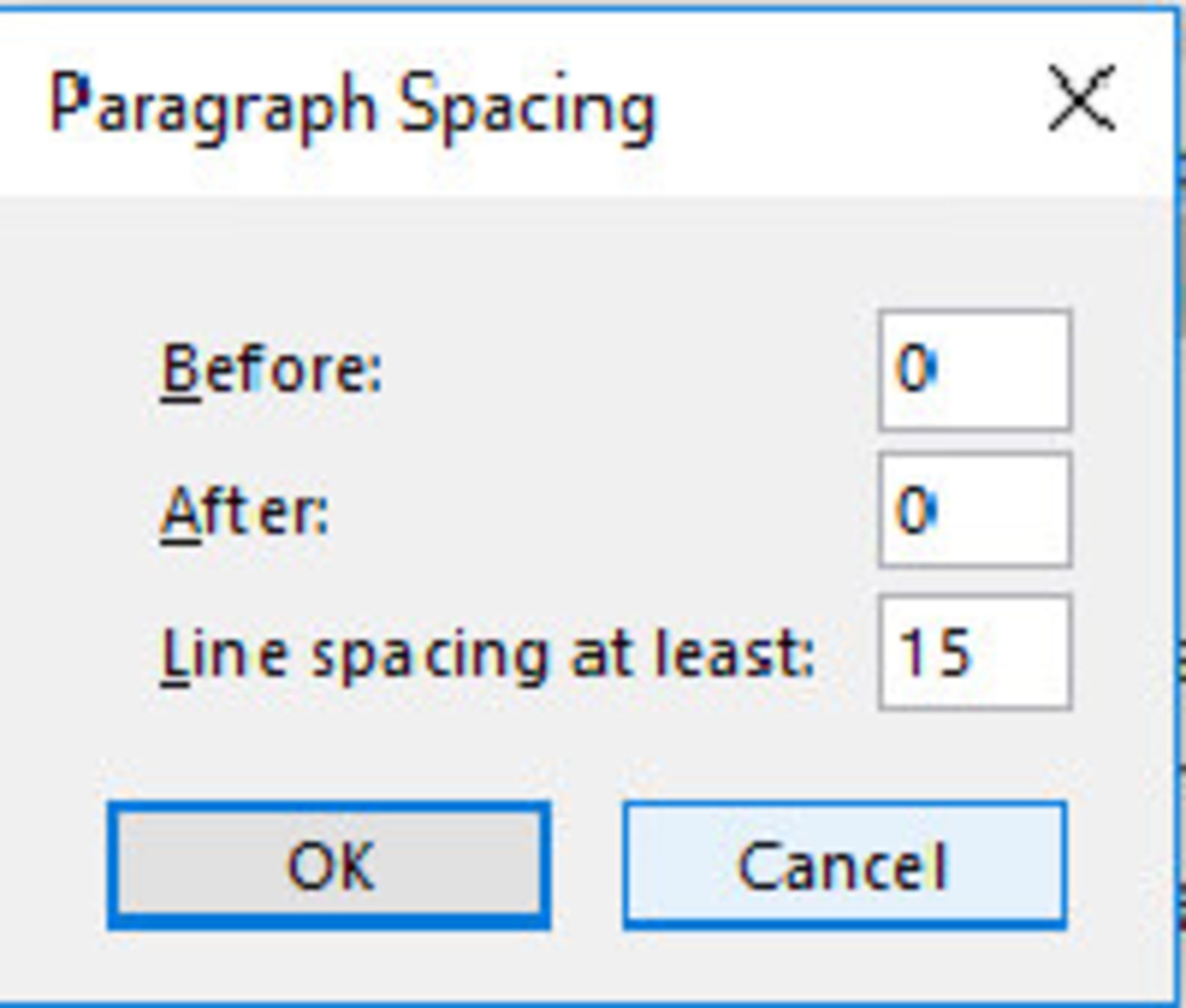Click the Line spacing at least field
The width and height of the screenshot is (1186, 1008).
click(975, 652)
